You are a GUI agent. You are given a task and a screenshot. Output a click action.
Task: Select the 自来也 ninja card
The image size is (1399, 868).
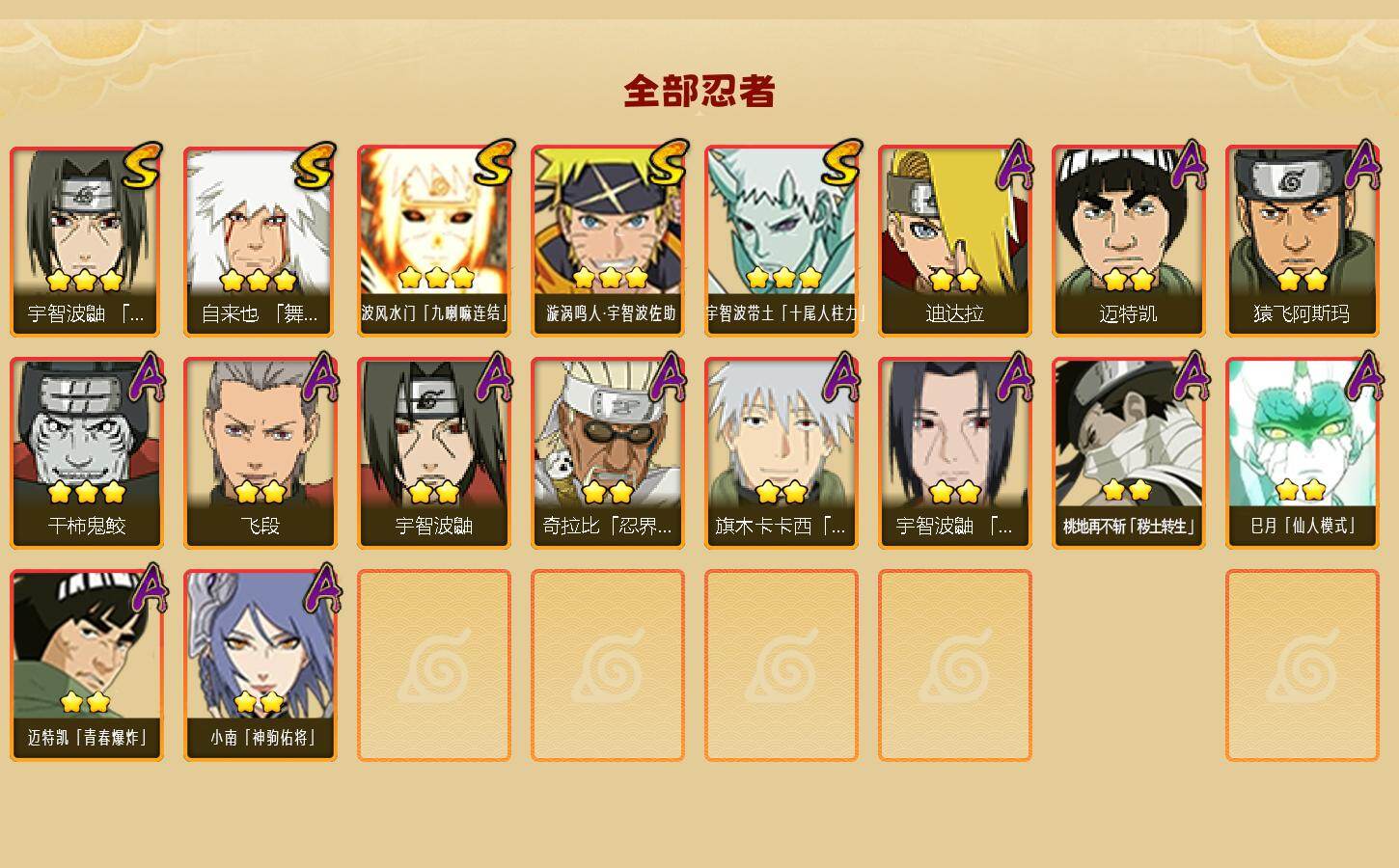tap(261, 241)
